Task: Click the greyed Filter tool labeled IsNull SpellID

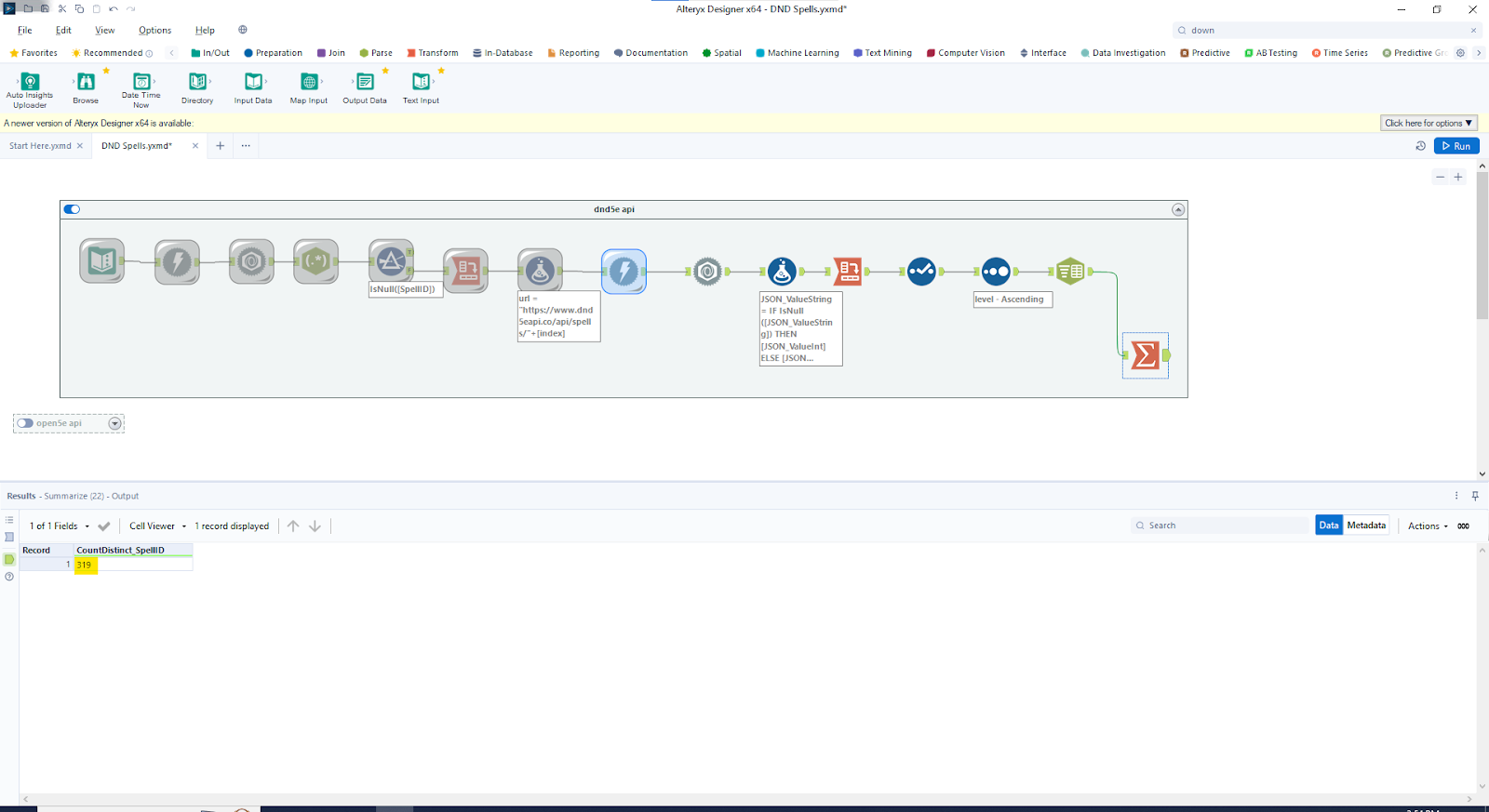Action: (391, 261)
